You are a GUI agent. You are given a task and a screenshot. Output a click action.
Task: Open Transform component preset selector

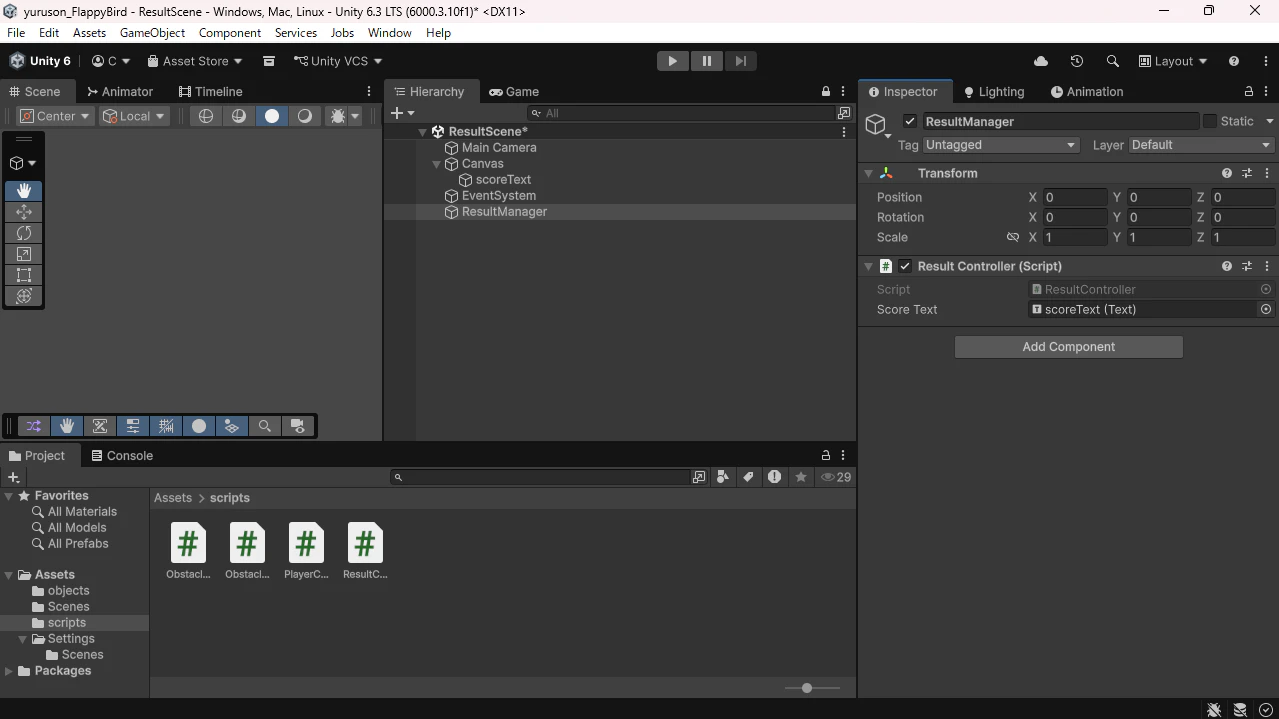1247,173
